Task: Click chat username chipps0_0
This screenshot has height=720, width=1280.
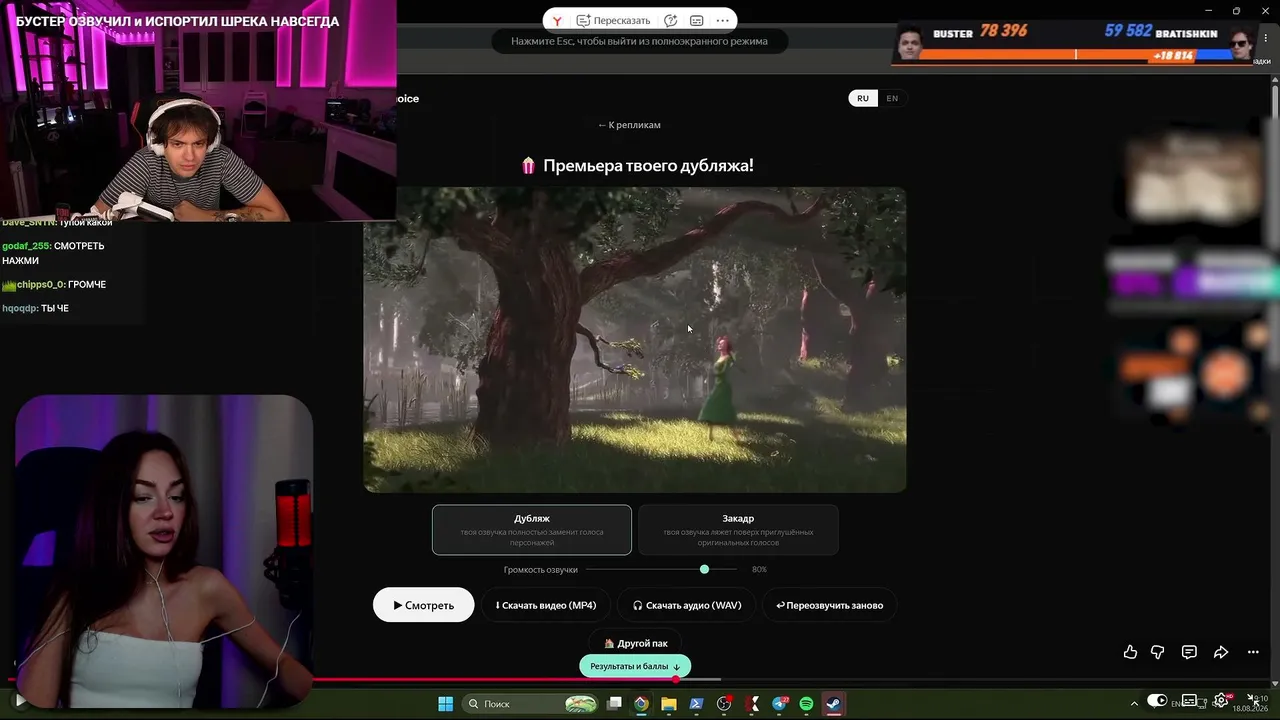Action: pos(40,285)
